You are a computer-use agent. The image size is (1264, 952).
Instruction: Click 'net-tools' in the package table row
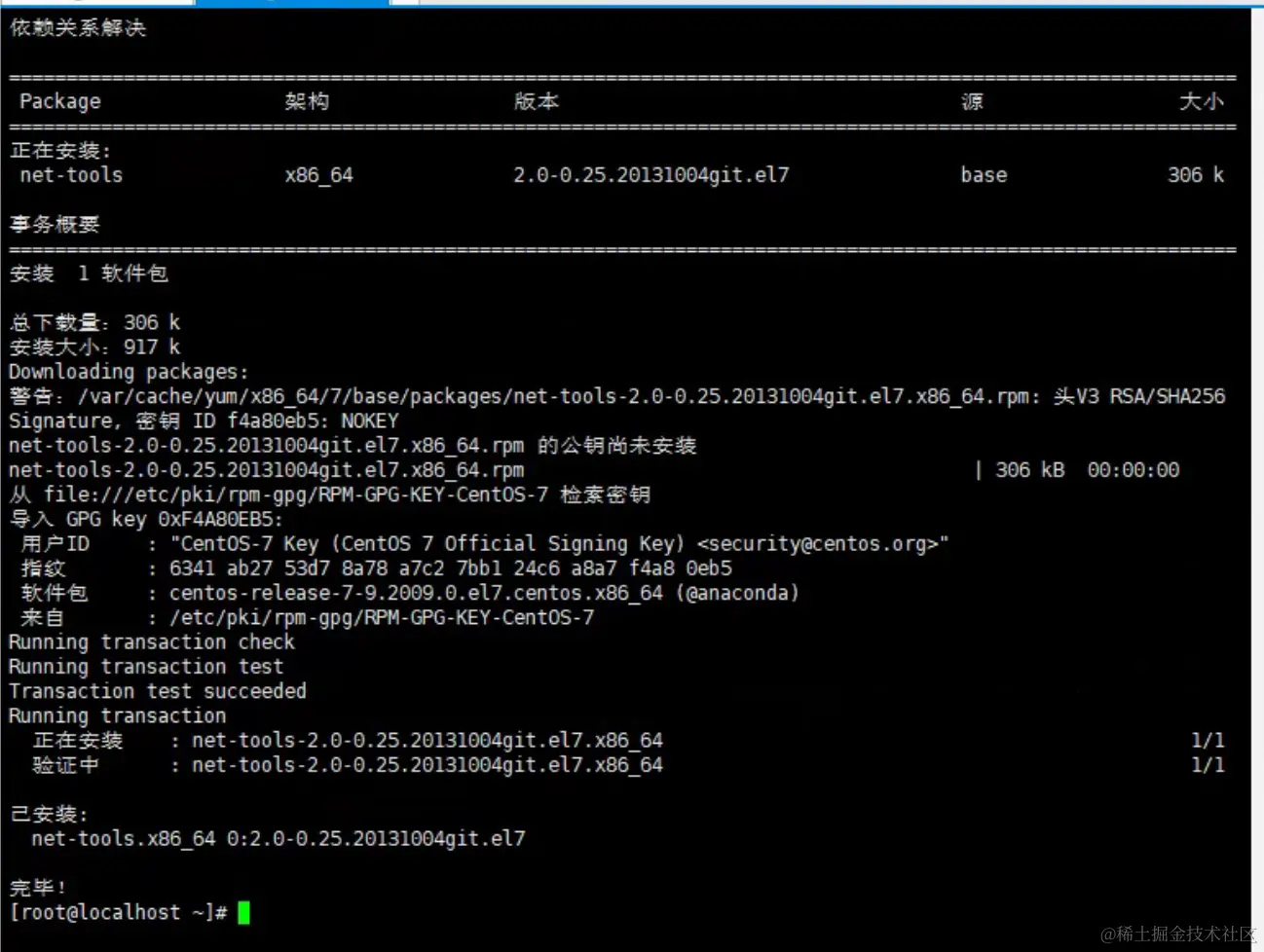click(x=71, y=175)
